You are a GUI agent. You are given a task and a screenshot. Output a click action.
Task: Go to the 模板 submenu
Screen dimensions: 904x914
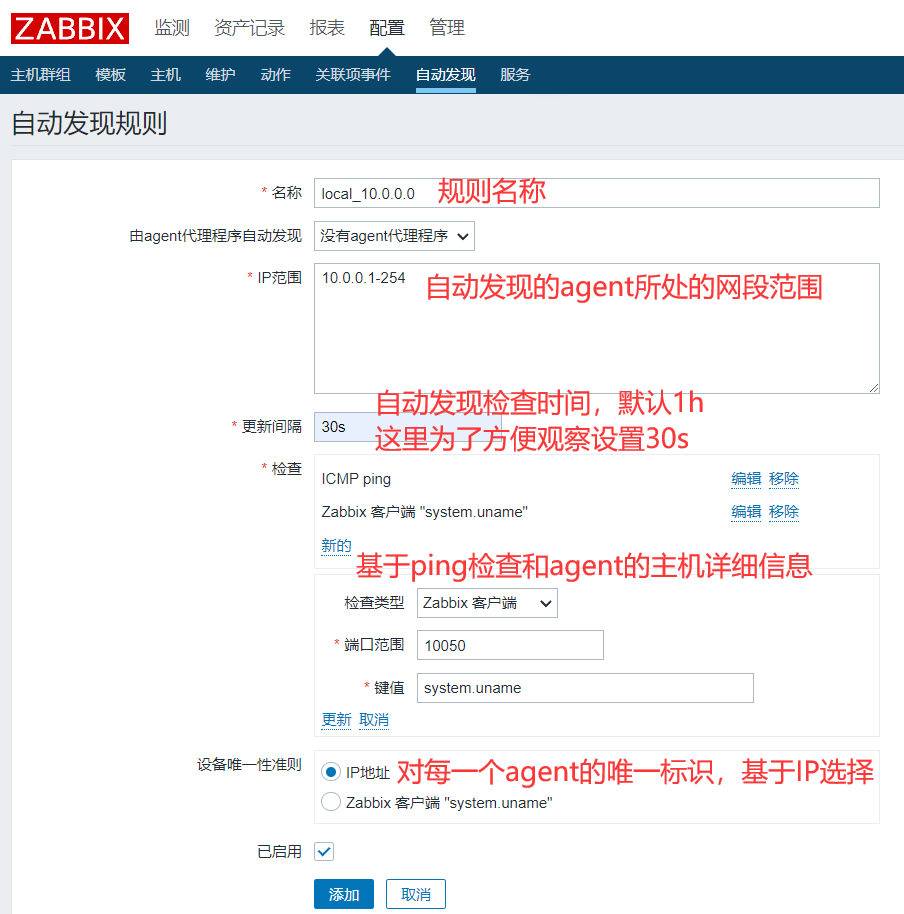point(111,75)
